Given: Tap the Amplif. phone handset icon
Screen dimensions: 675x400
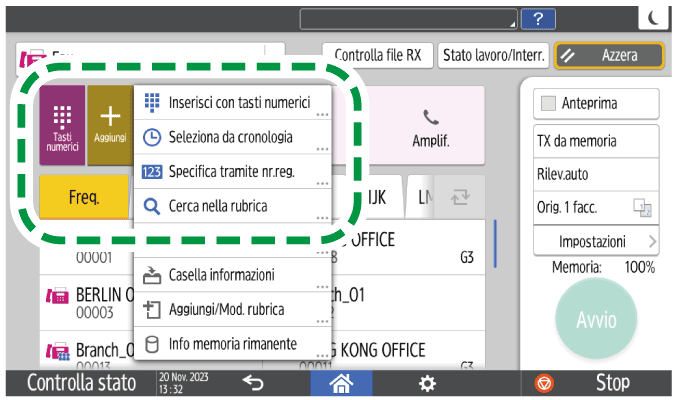Looking at the screenshot, I should (431, 117).
